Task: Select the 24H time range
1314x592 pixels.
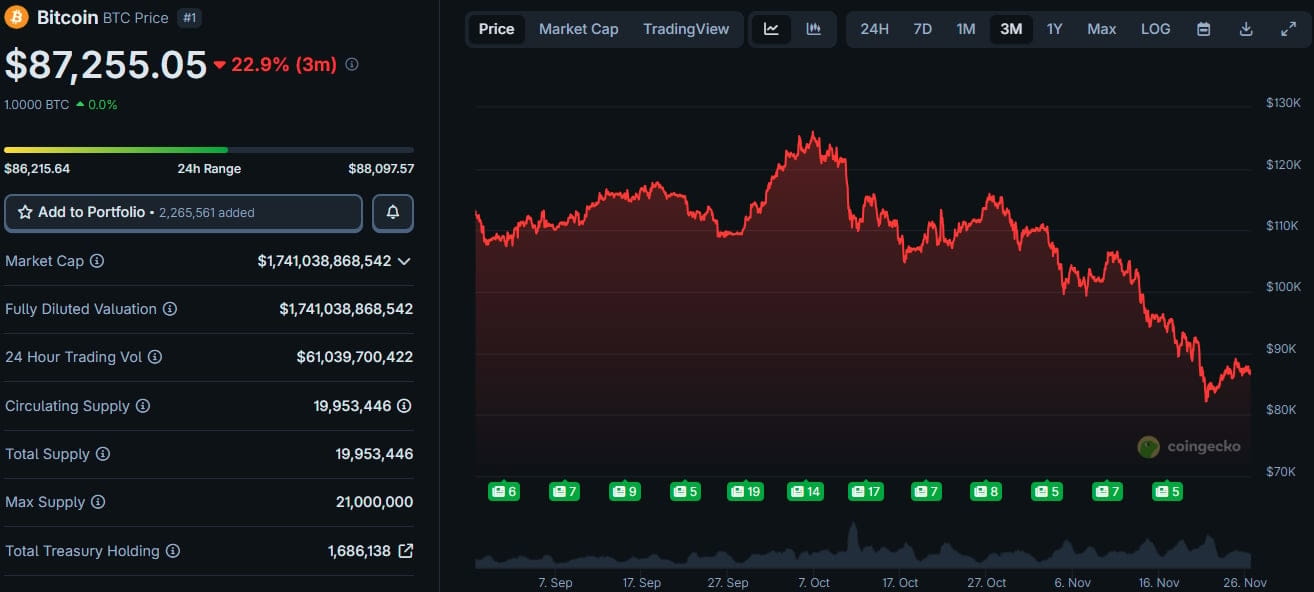Action: point(874,29)
